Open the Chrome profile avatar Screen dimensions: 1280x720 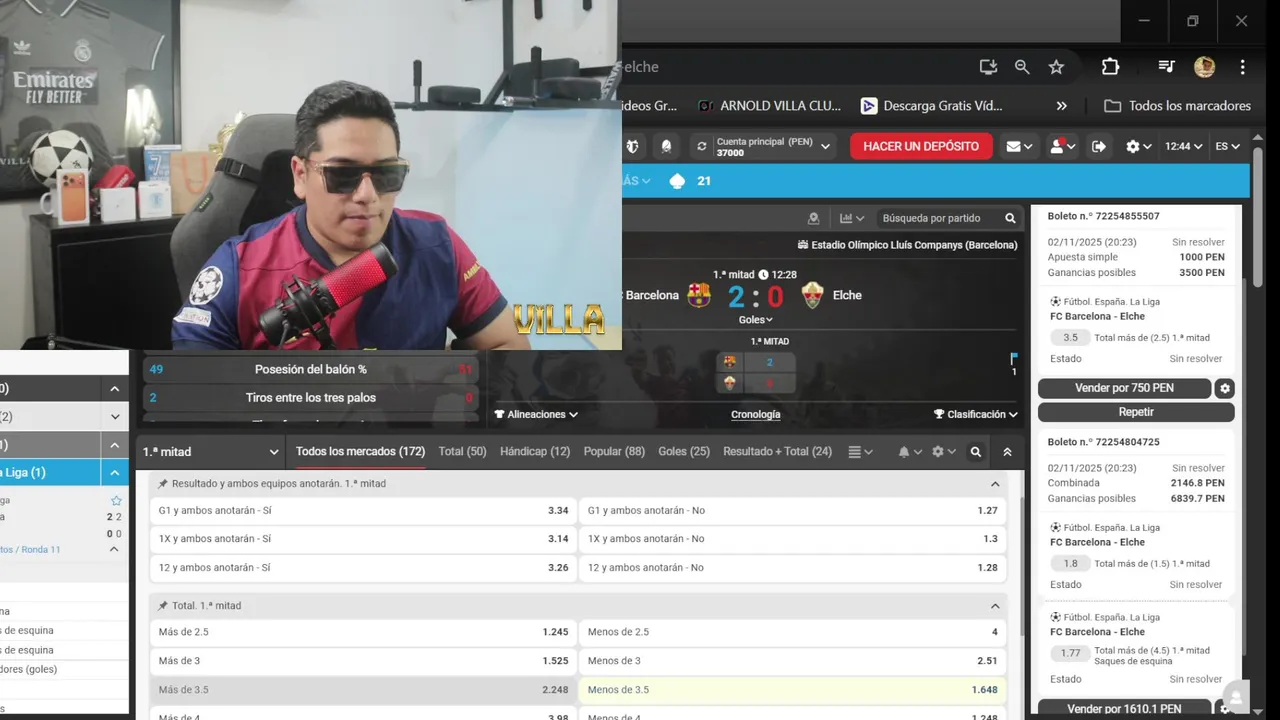point(1204,67)
